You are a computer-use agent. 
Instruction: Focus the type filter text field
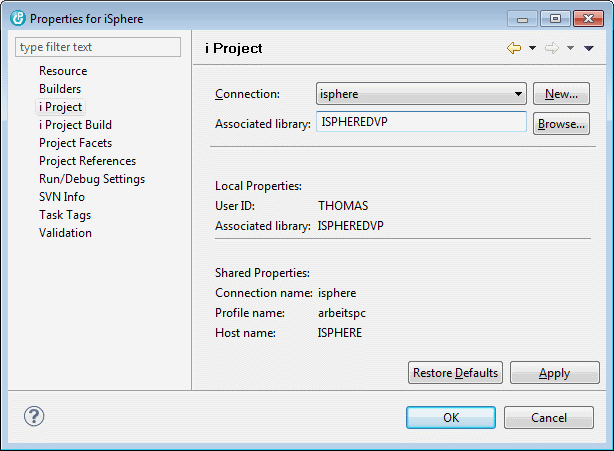(x=98, y=47)
